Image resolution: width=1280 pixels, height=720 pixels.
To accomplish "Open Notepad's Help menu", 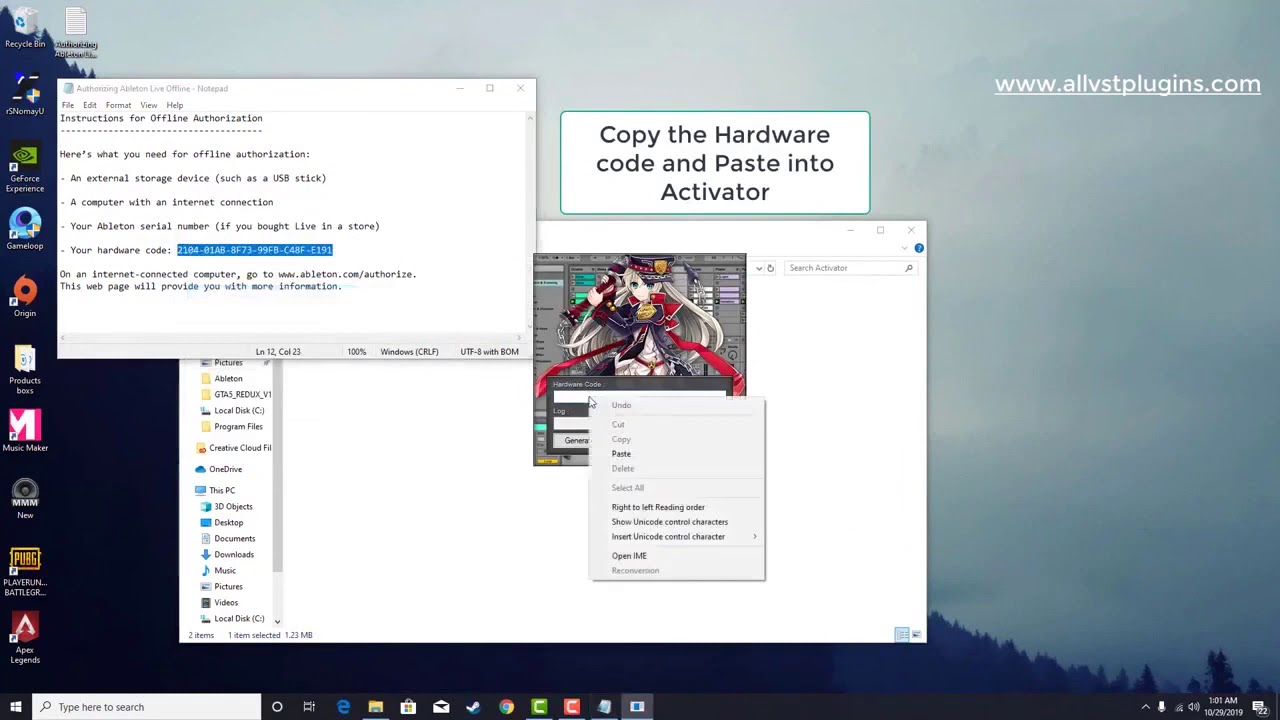I will tap(175, 105).
